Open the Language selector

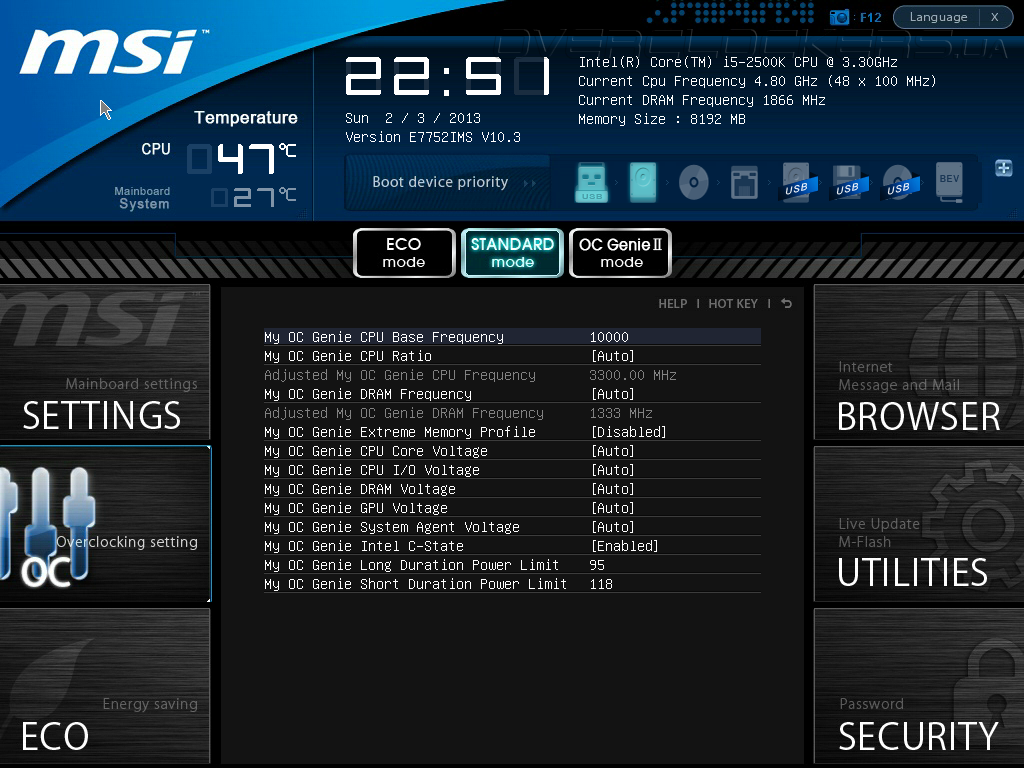938,17
